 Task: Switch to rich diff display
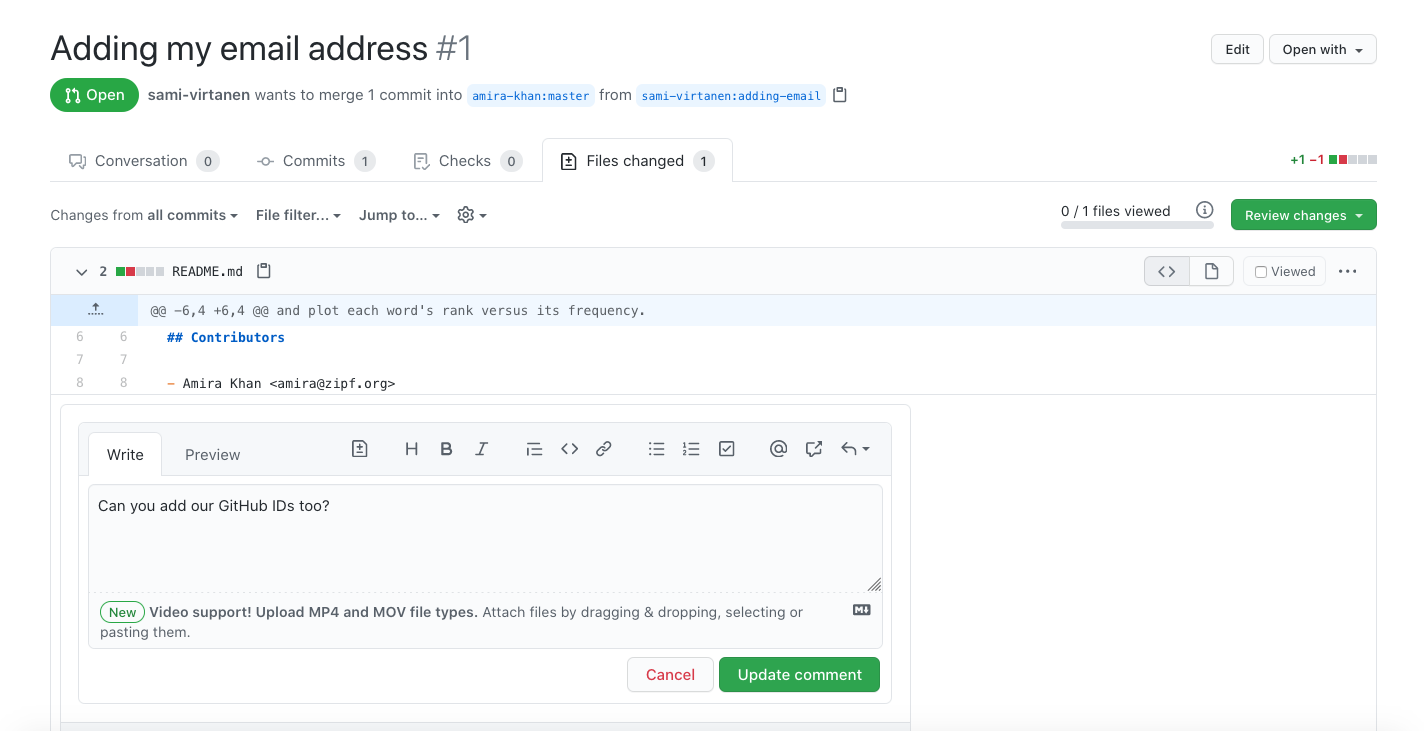1211,271
